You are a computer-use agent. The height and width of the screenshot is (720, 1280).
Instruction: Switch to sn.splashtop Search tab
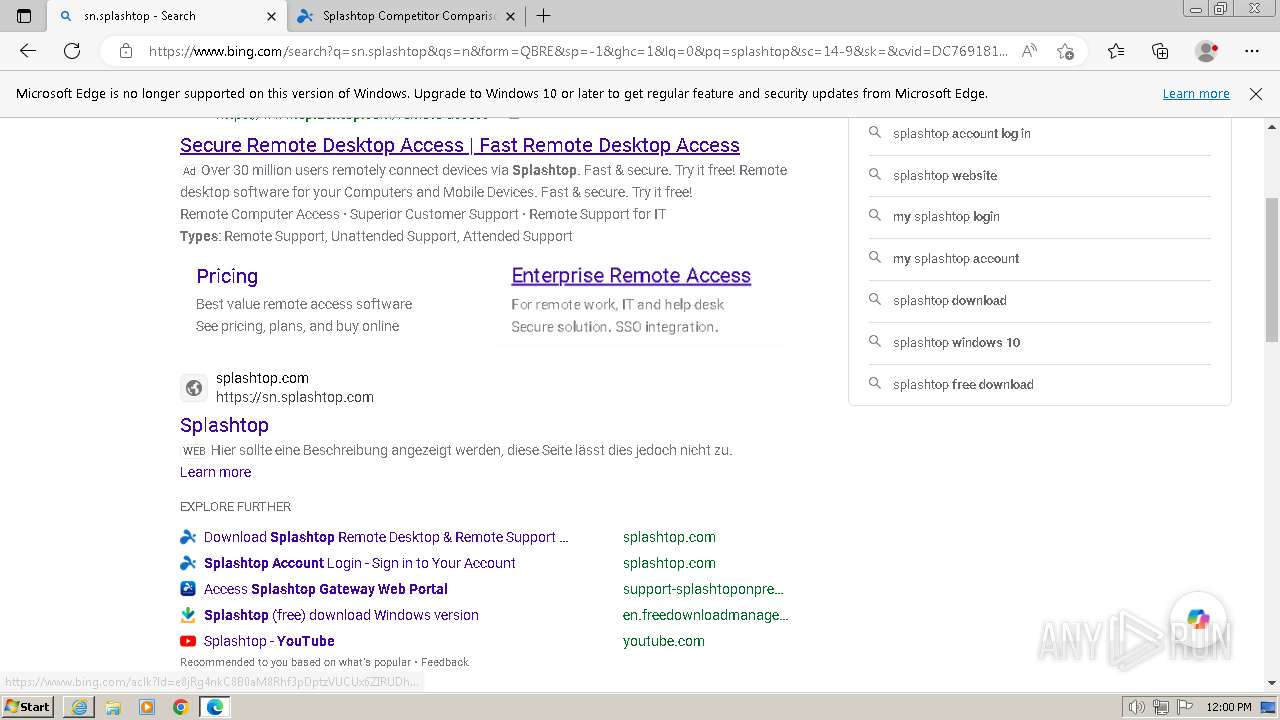click(x=167, y=16)
